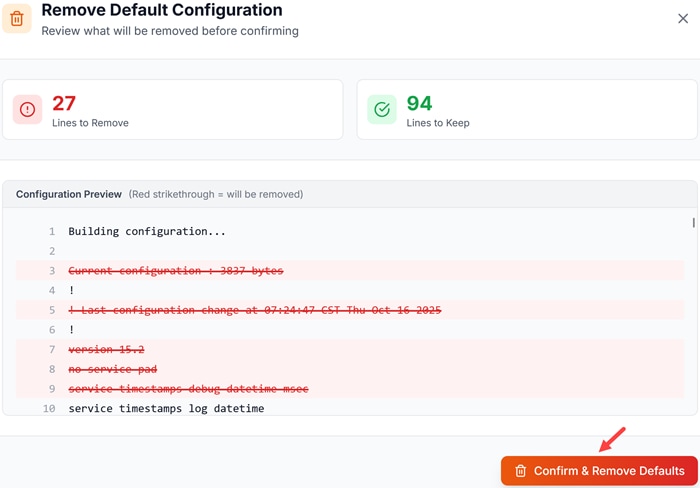Viewport: 700px width, 488px height.
Task: Click the orange trash icon in header
Action: pyautogui.click(x=17, y=18)
